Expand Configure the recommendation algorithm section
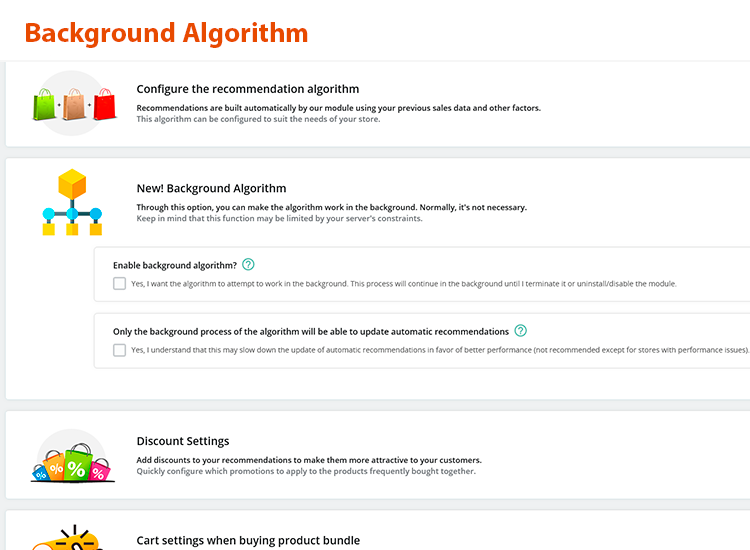This screenshot has height=550, width=750. (247, 89)
